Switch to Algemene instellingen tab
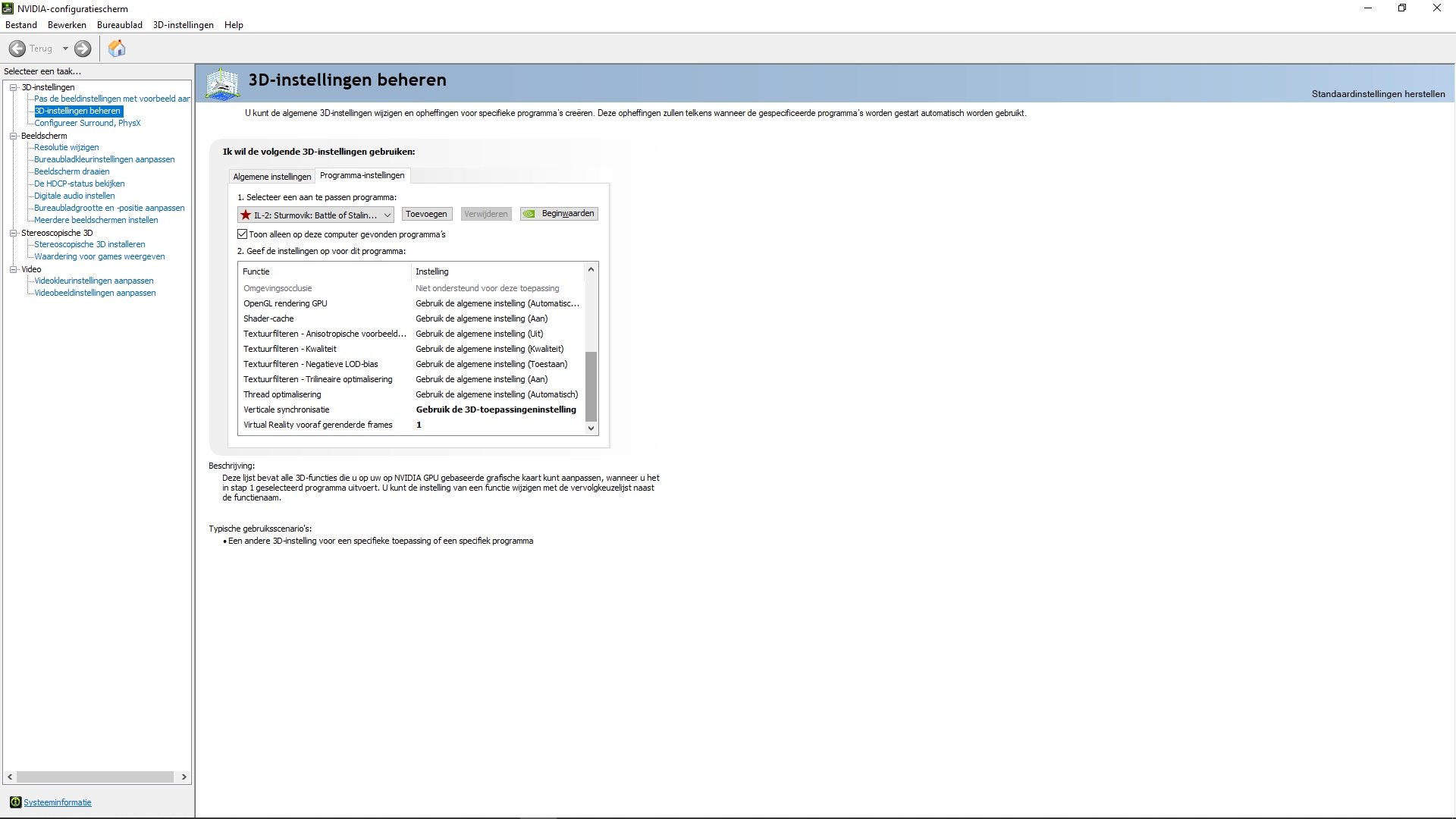This screenshot has height=819, width=1456. tap(271, 177)
